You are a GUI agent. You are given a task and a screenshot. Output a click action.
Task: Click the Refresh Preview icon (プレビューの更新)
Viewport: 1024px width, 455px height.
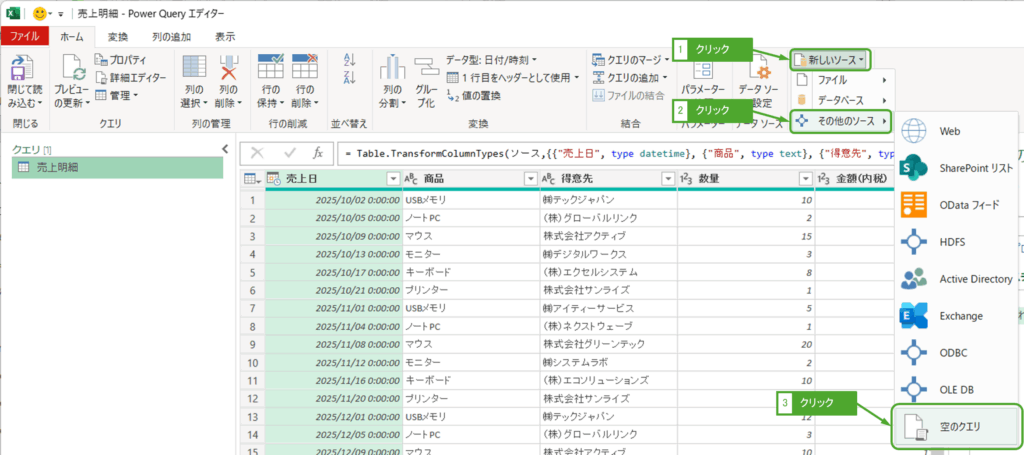tap(73, 72)
